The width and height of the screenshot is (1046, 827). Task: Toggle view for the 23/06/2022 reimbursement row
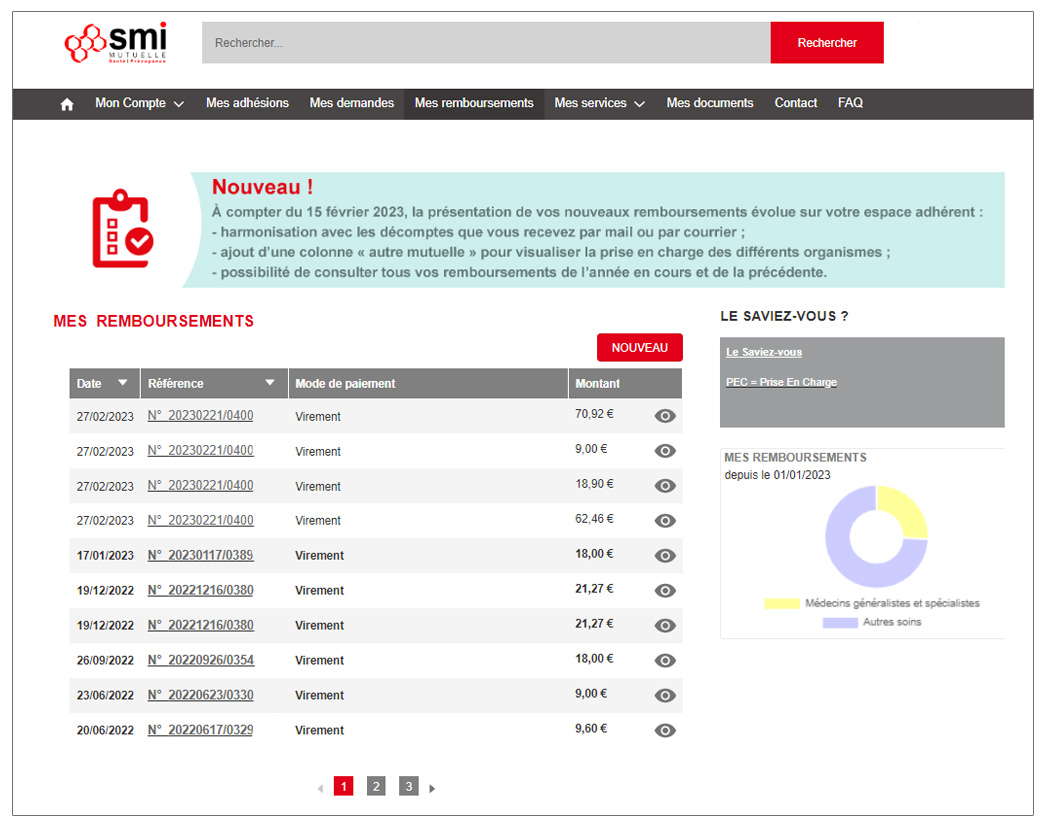[665, 696]
